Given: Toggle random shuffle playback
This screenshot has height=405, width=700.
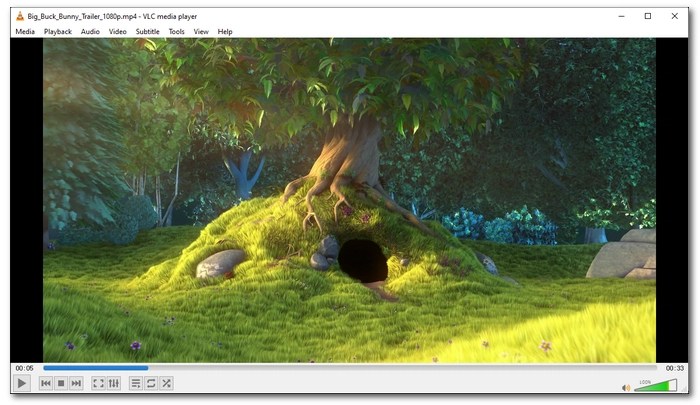Looking at the screenshot, I should click(167, 383).
